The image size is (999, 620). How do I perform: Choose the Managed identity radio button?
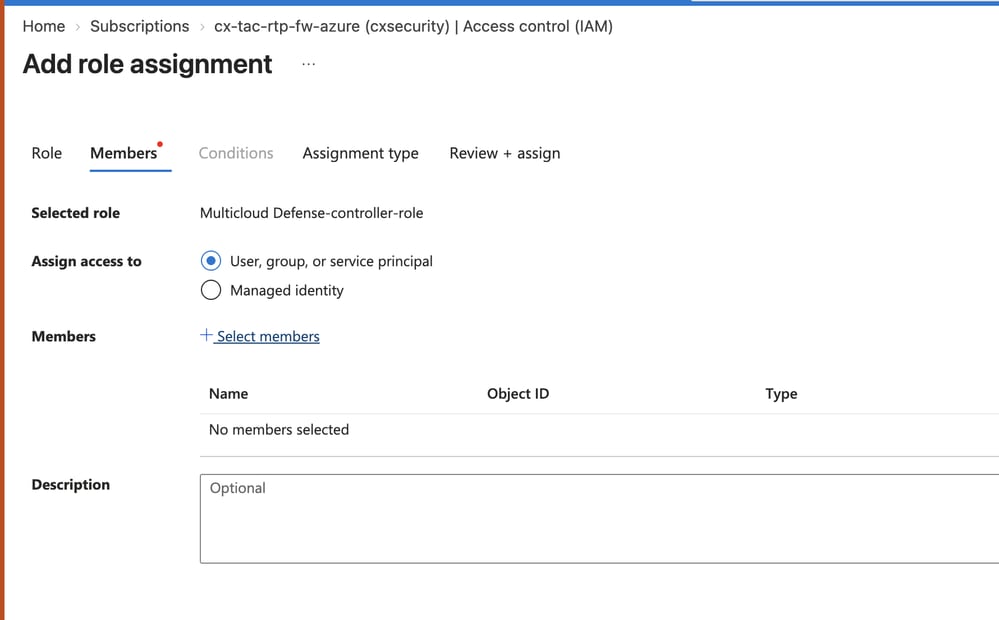[211, 290]
